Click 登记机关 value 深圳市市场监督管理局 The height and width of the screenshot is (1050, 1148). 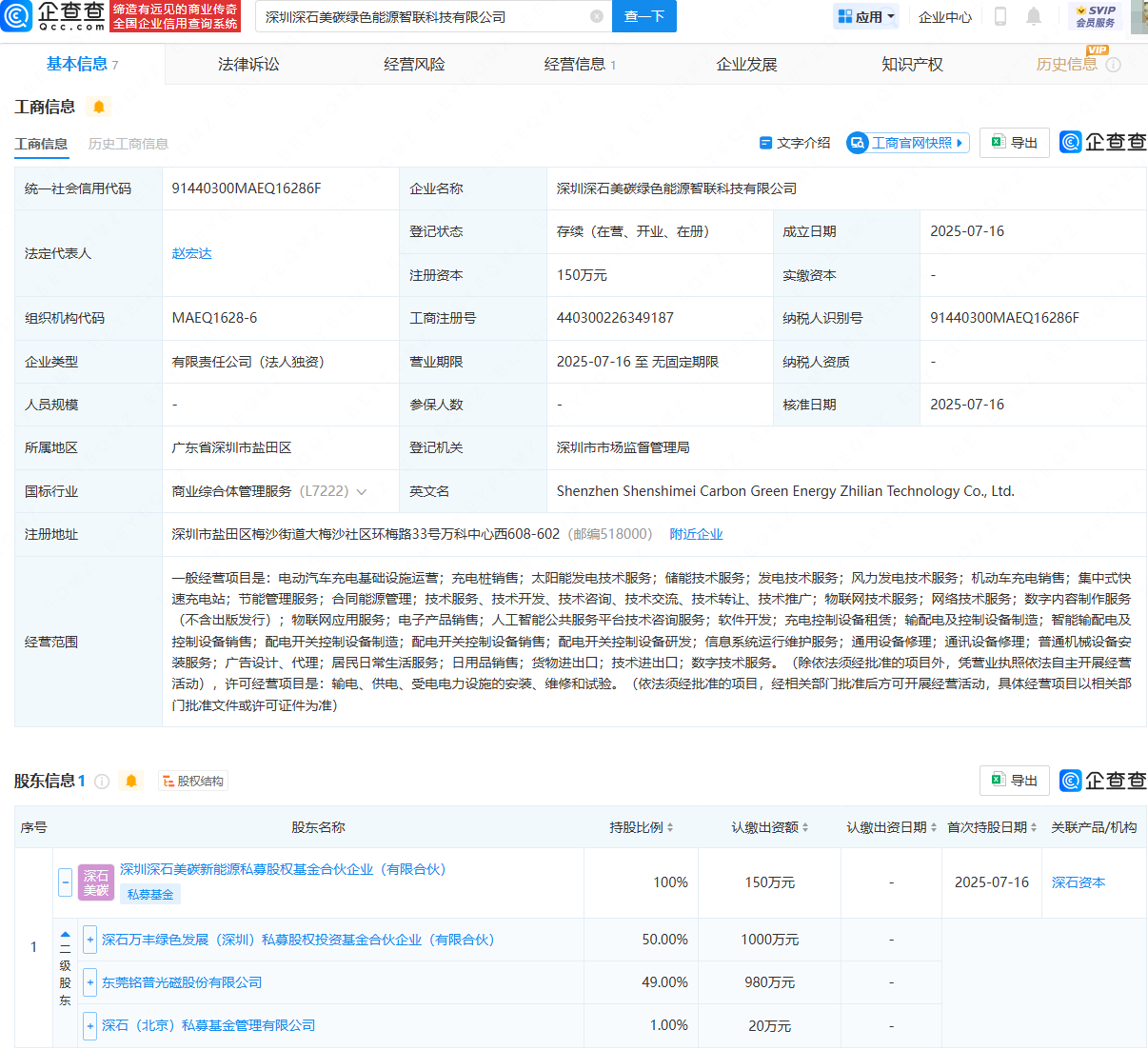tap(623, 447)
